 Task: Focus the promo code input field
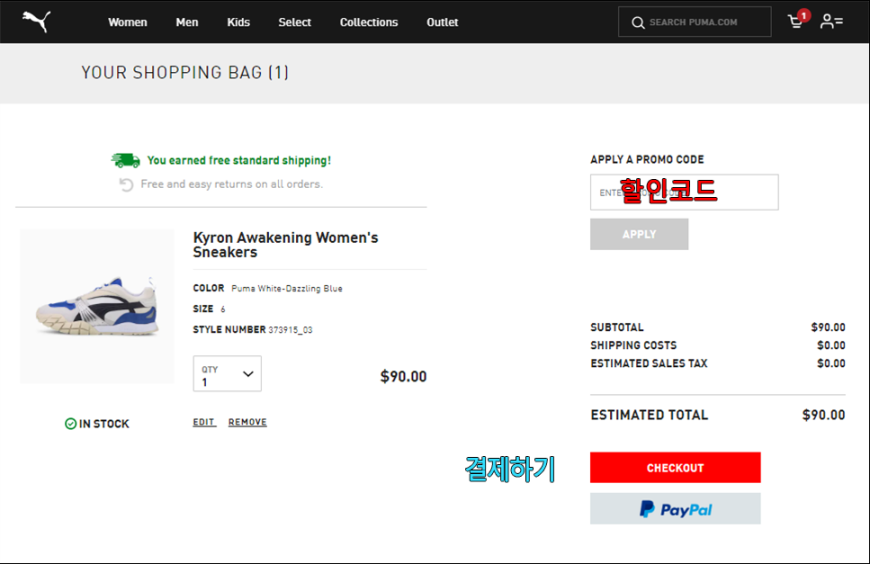(684, 192)
